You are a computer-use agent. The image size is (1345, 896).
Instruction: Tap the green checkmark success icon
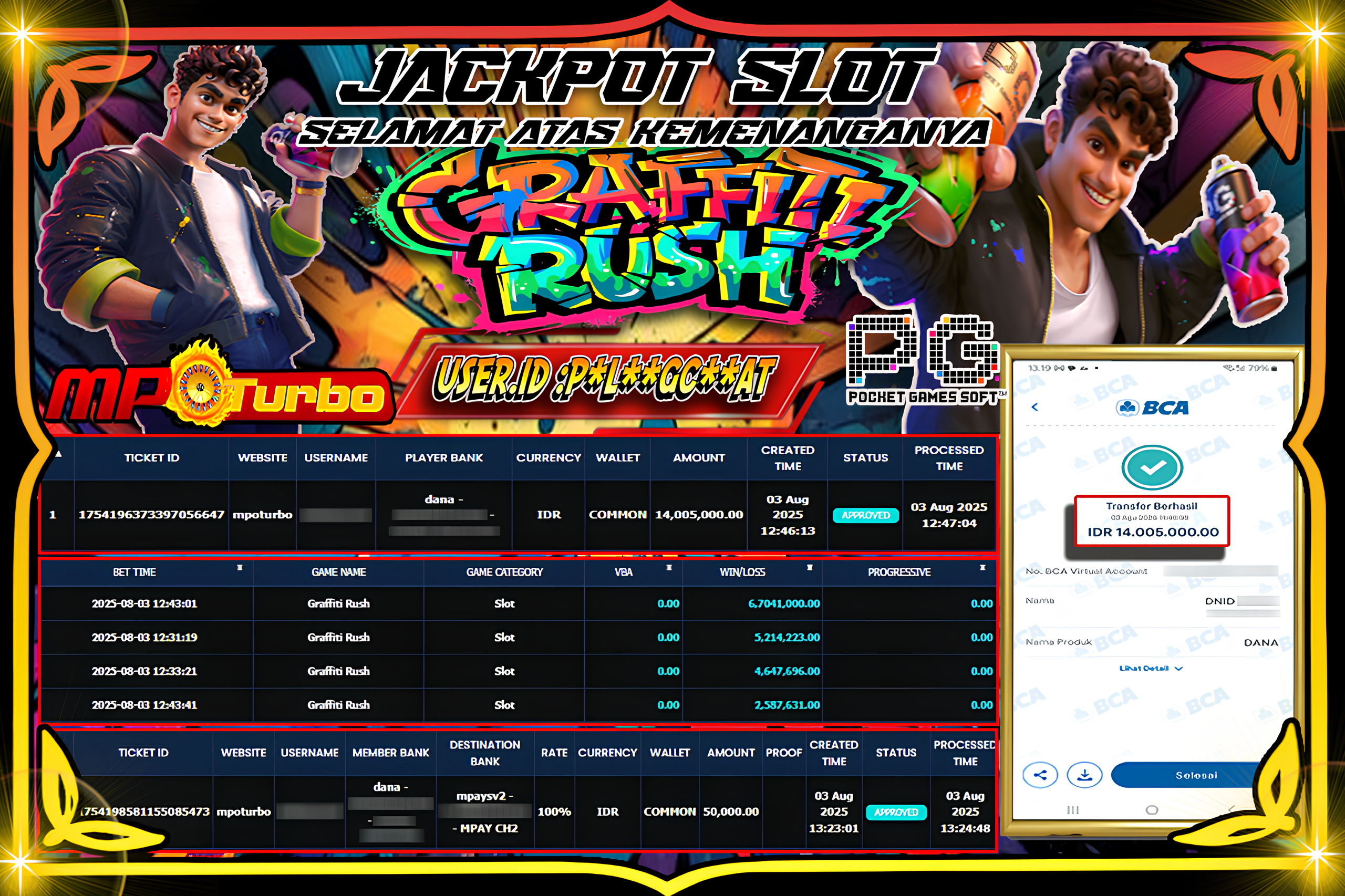[x=1153, y=467]
